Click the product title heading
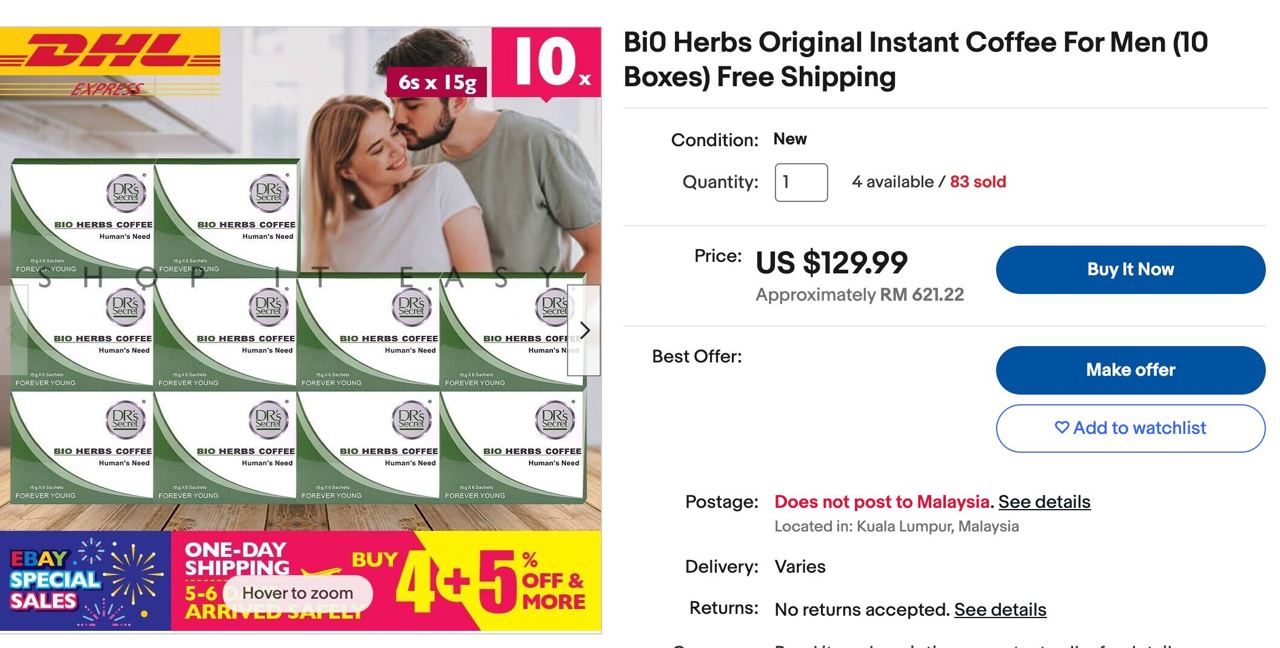 916,59
